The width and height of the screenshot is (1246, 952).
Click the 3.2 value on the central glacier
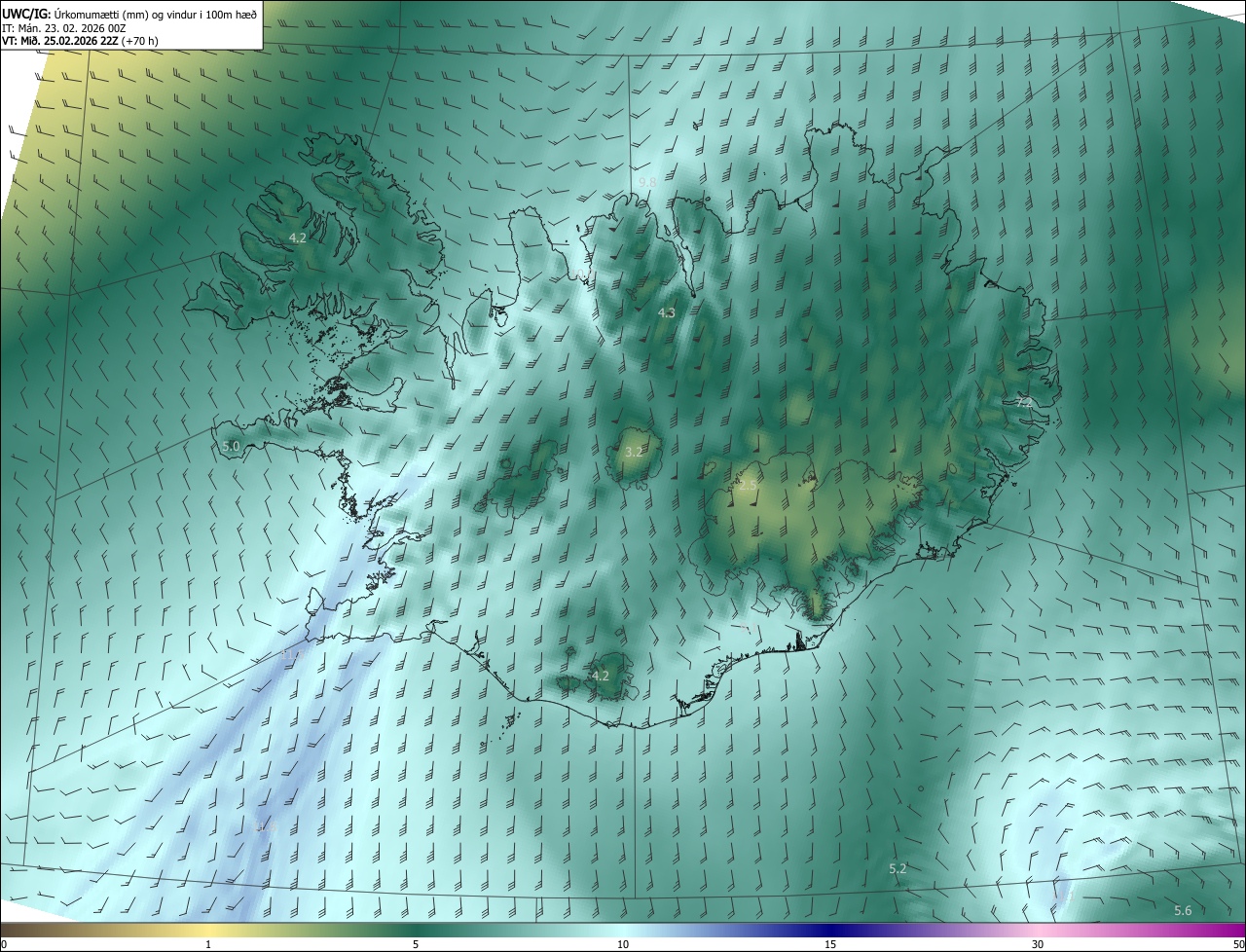634,452
